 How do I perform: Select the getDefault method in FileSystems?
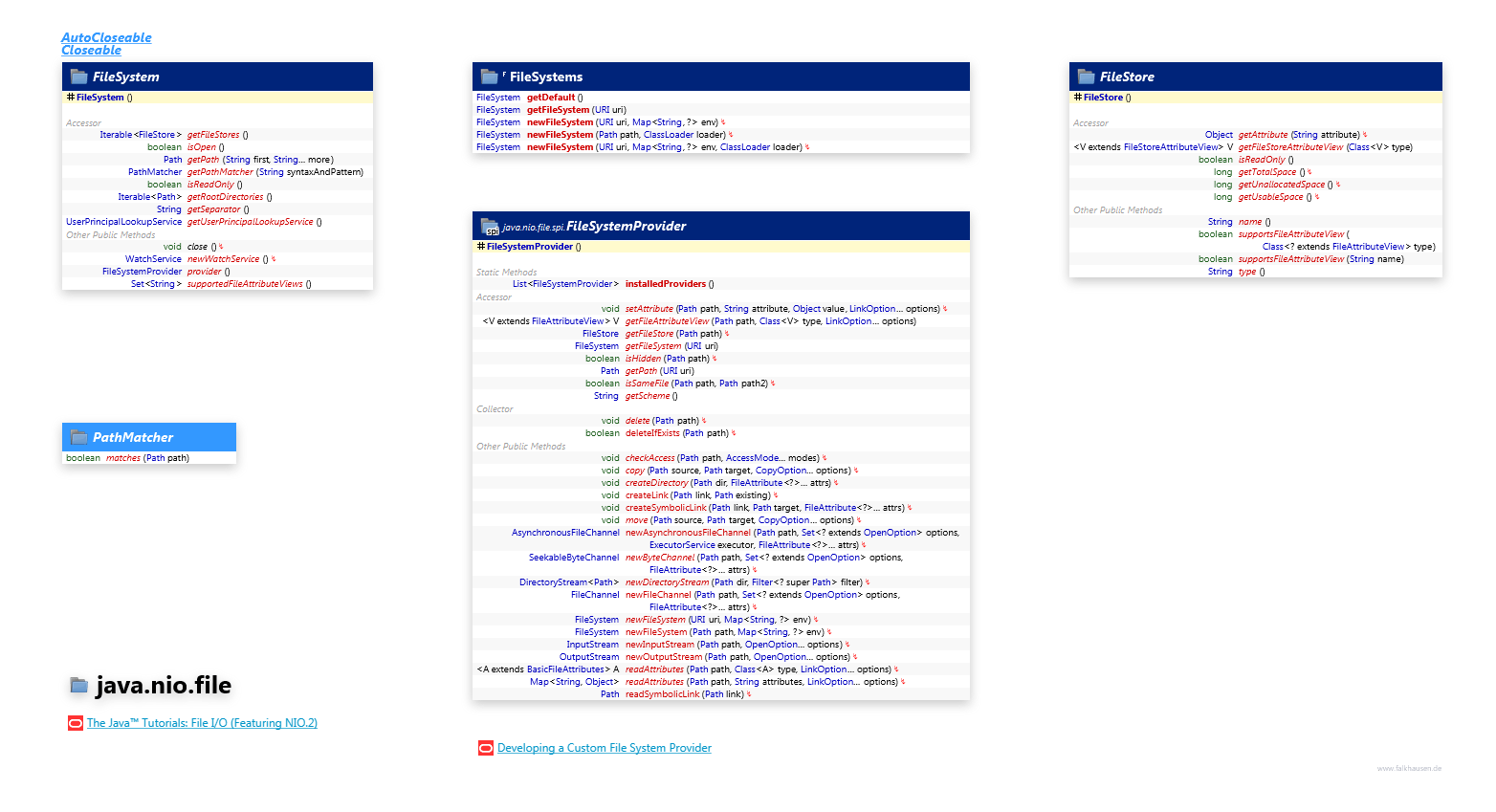coord(551,97)
